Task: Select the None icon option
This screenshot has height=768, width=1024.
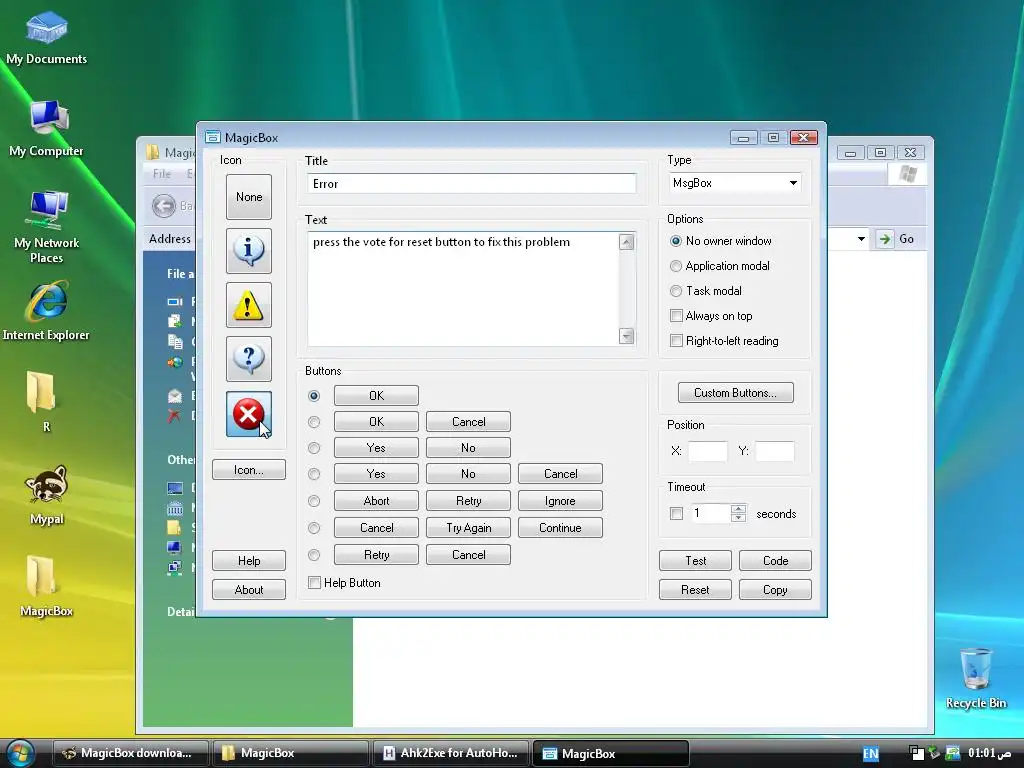Action: click(x=249, y=197)
